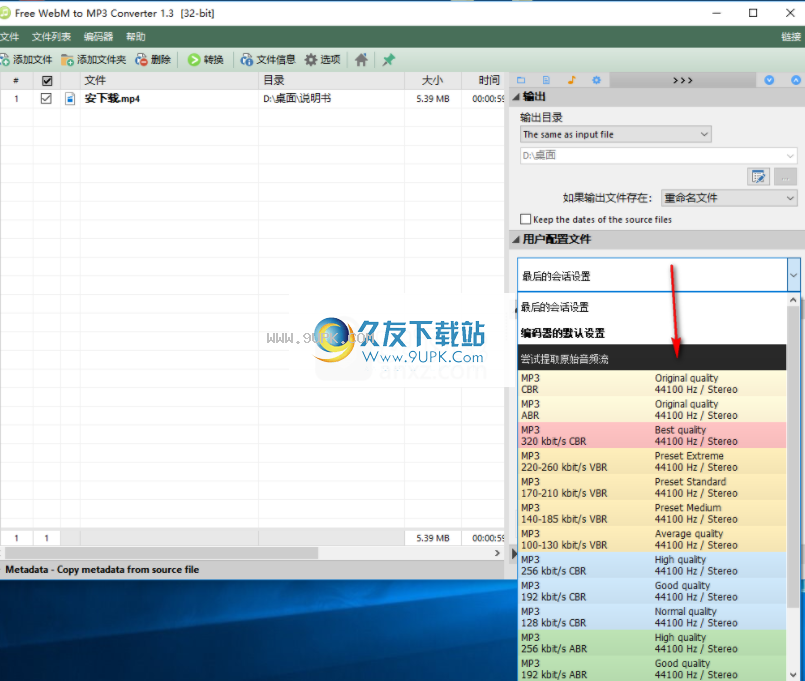This screenshot has width=805, height=681.
Task: Choose MP3 140-185 kbit/s VBR Preset Medium
Action: click(652, 513)
